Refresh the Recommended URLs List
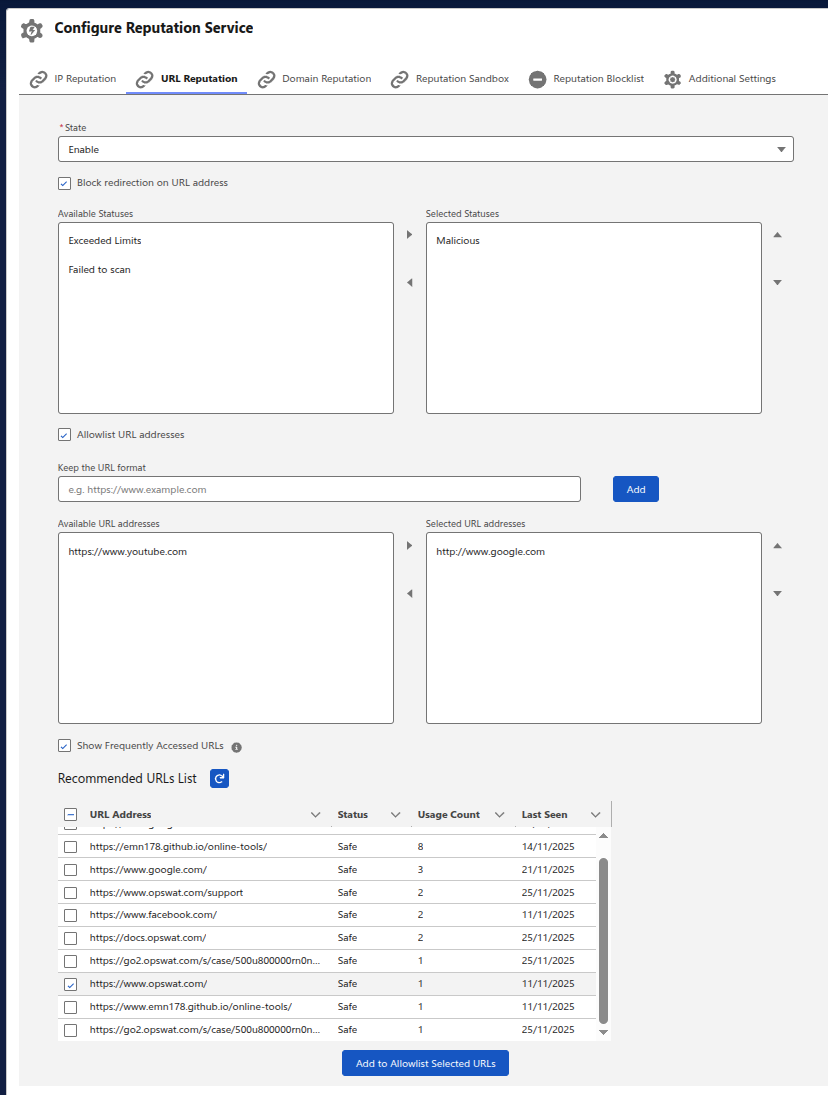The width and height of the screenshot is (828, 1095). 219,778
